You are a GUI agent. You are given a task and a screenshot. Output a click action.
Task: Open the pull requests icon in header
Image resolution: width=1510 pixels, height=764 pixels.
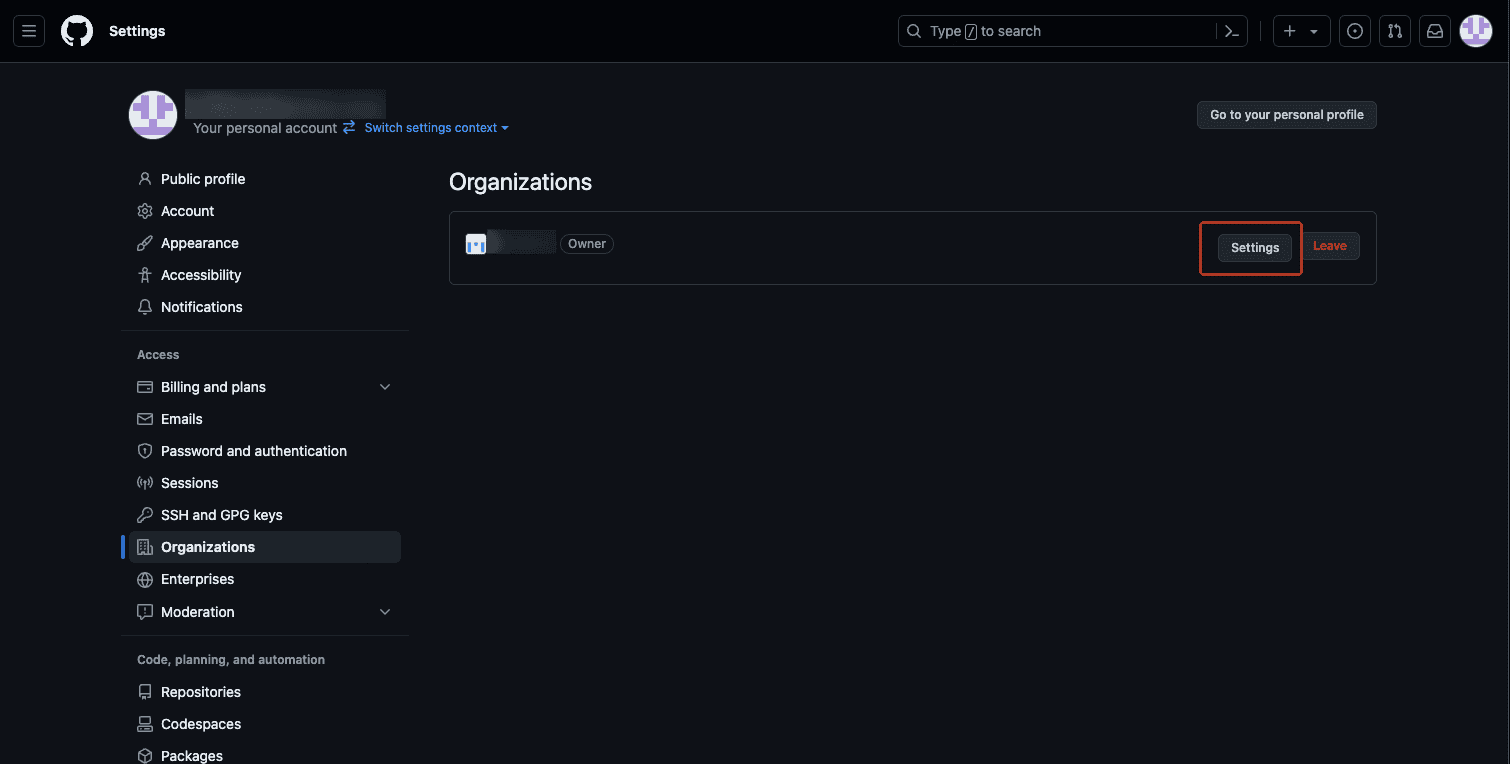1395,31
